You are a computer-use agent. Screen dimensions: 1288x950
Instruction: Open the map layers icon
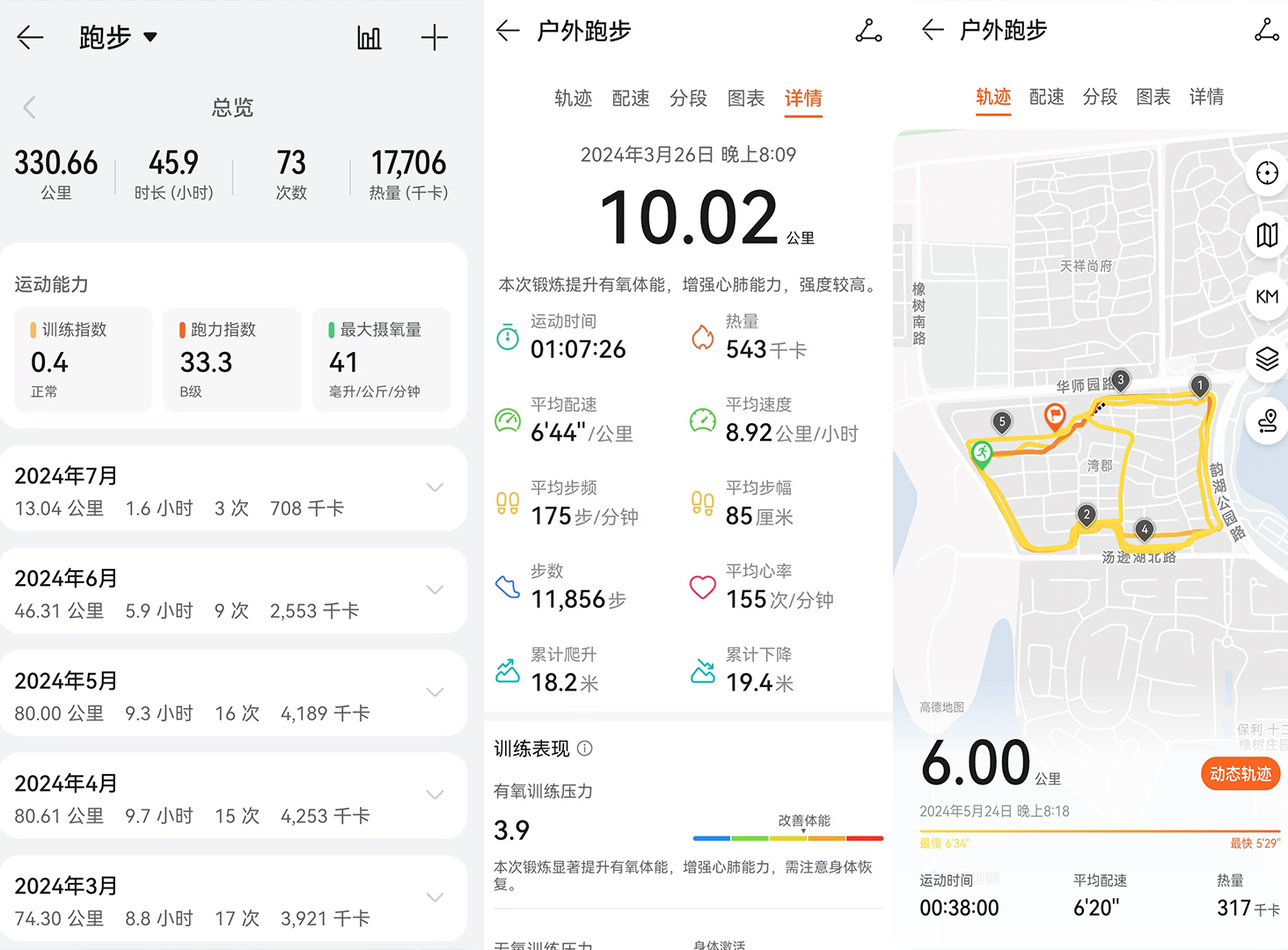1266,359
